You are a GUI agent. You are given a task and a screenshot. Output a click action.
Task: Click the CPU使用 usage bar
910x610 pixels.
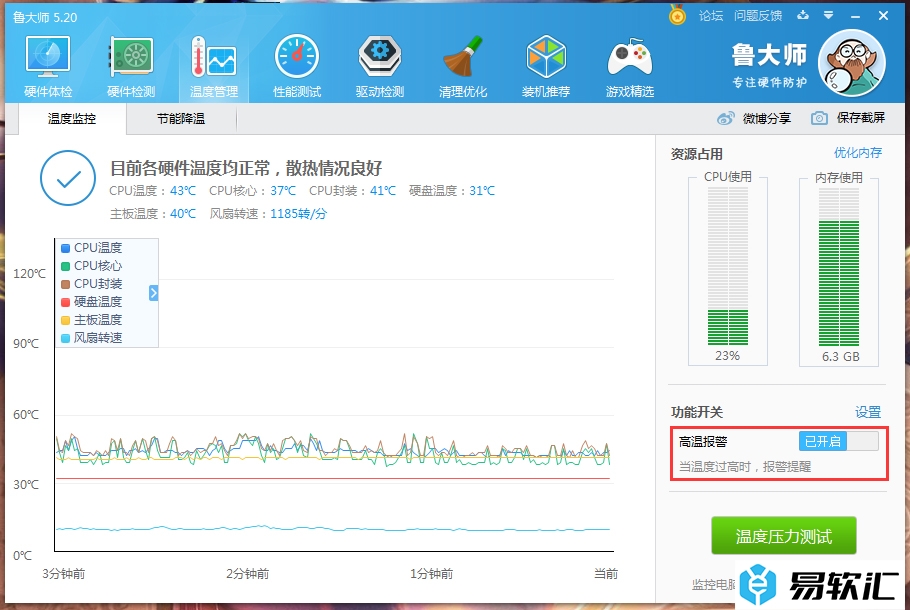pyautogui.click(x=728, y=266)
